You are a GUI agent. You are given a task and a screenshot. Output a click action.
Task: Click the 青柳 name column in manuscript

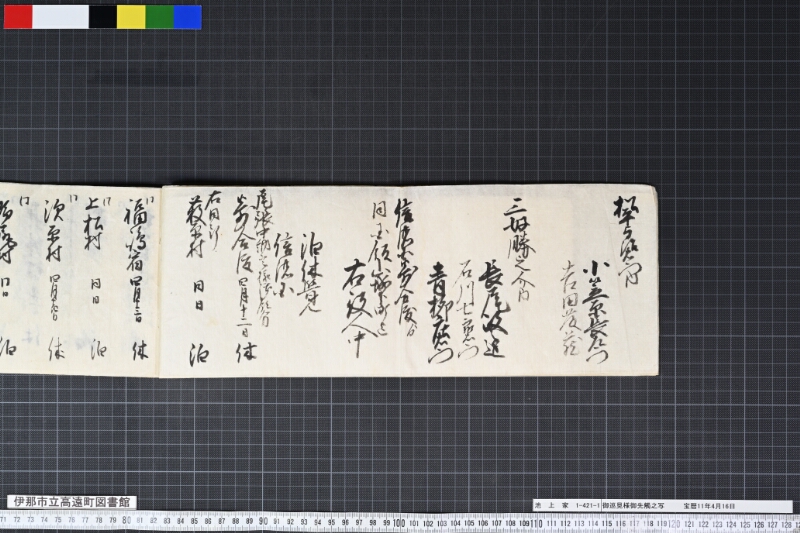point(440,312)
